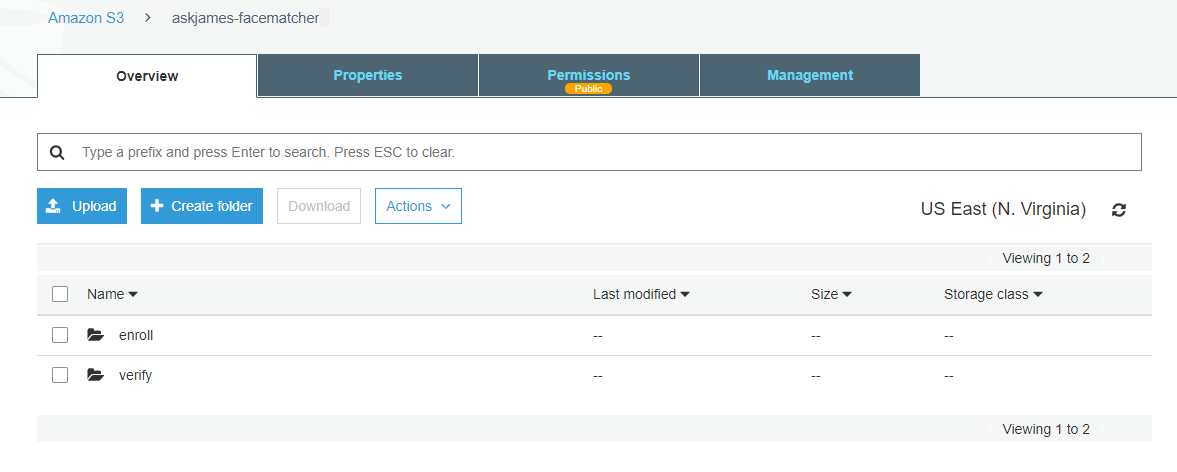
Task: Tick the checkbox for verify folder
Action: coord(60,375)
